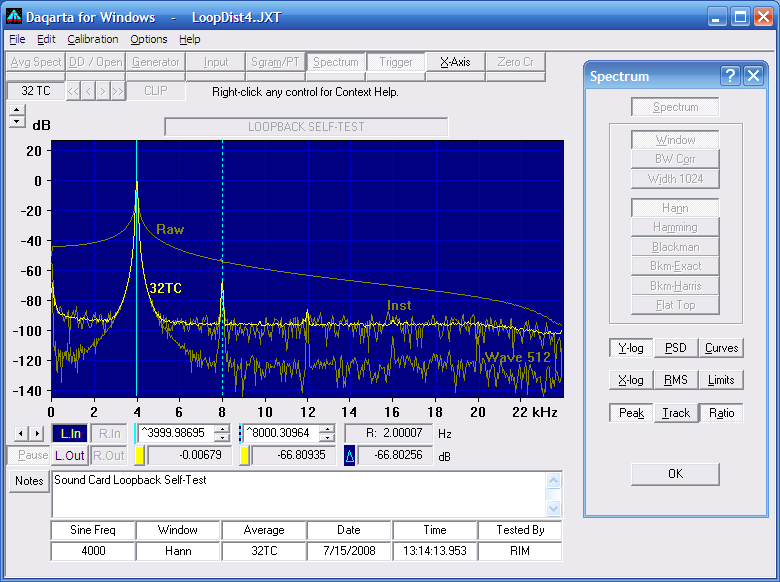
Task: Click the Avg Spect toolbar button
Action: [x=35, y=62]
